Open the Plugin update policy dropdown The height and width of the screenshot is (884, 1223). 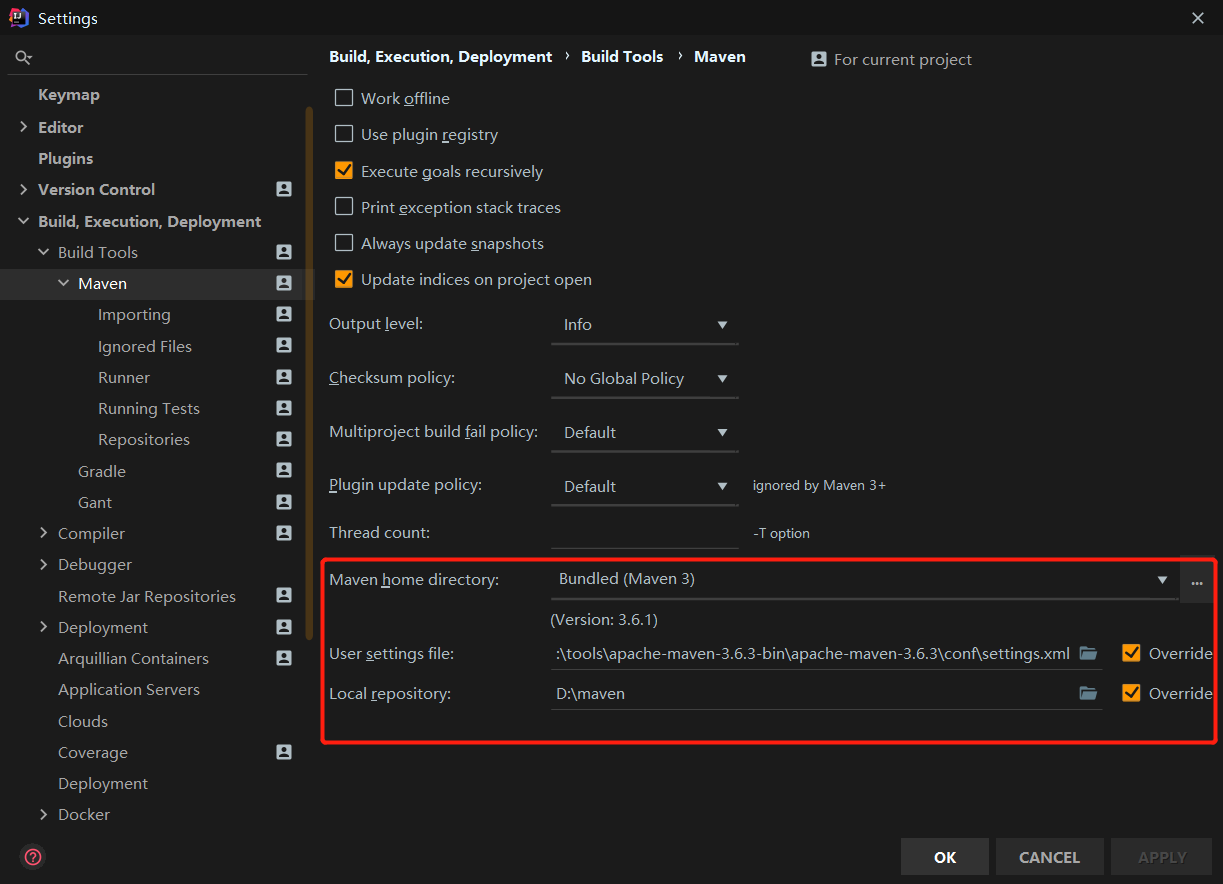[644, 487]
